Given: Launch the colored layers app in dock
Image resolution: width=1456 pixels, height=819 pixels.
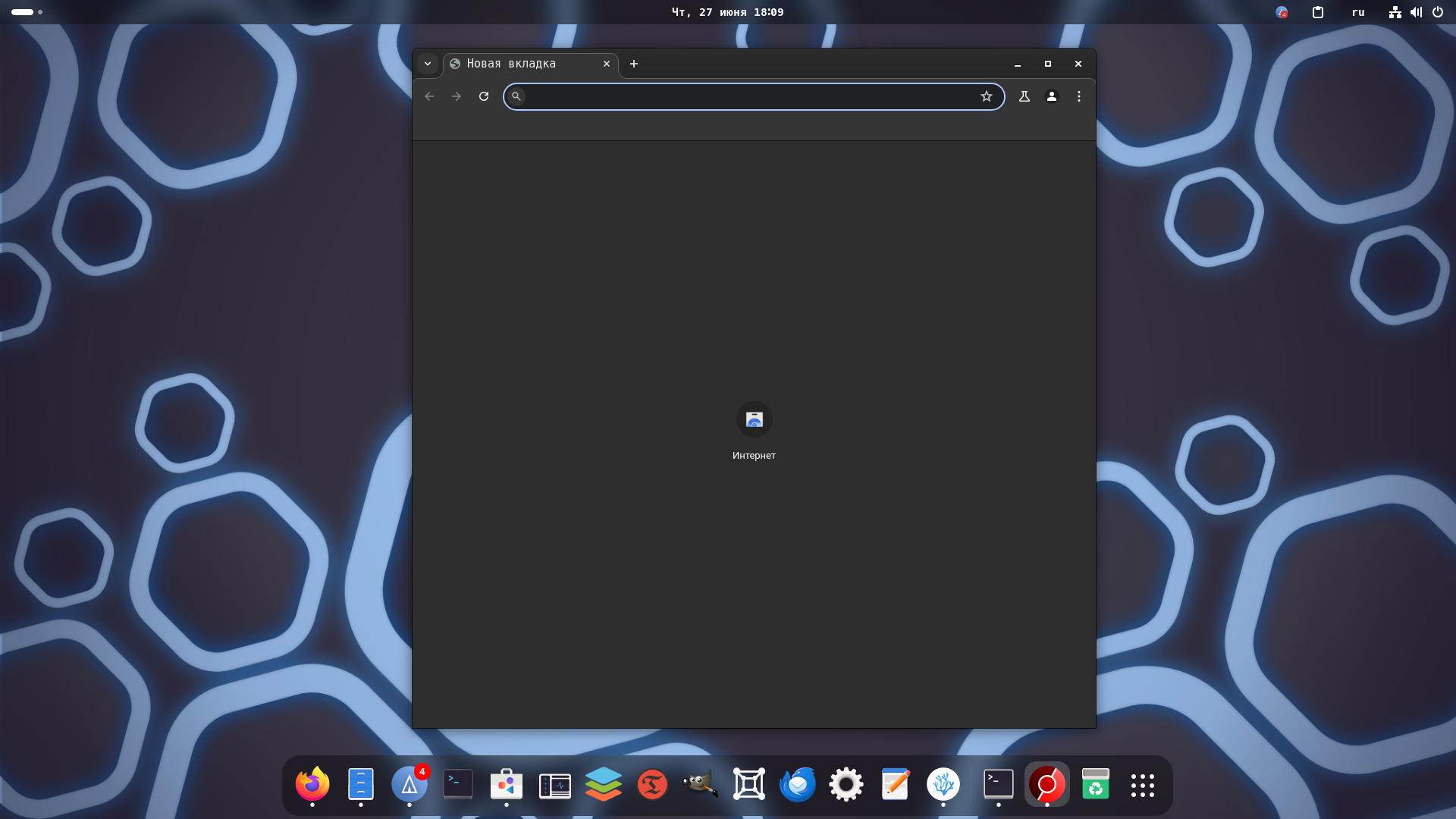Looking at the screenshot, I should click(604, 784).
